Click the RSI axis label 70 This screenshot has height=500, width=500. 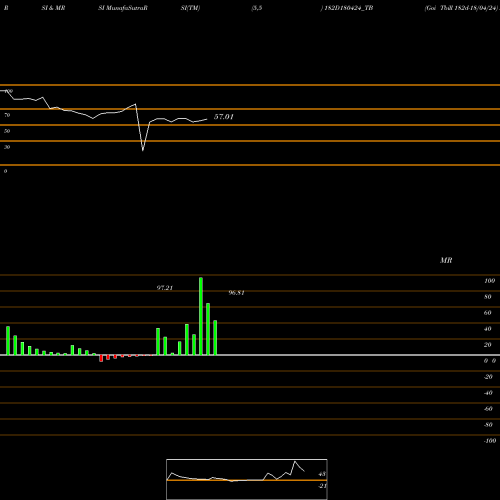(x=7, y=115)
